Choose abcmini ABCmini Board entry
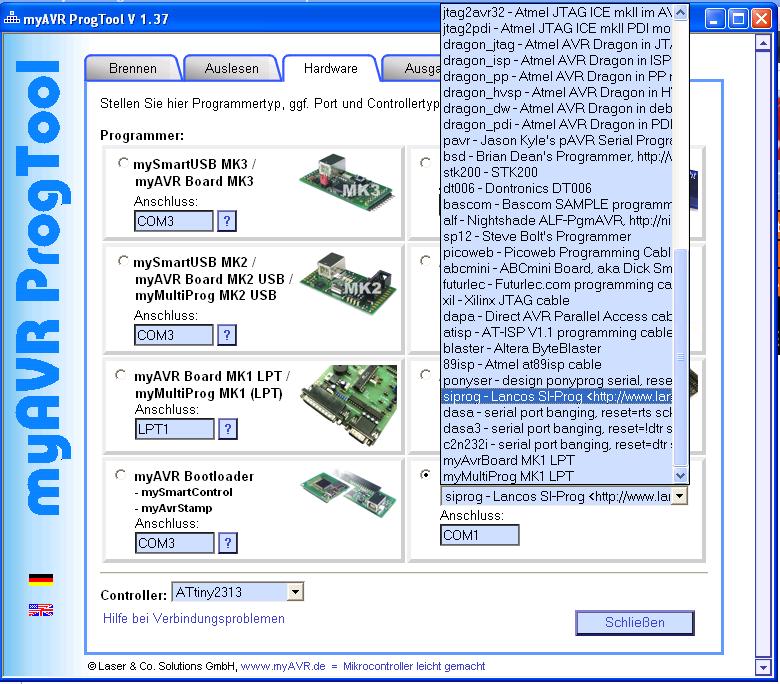Image resolution: width=780 pixels, height=684 pixels. (x=557, y=268)
